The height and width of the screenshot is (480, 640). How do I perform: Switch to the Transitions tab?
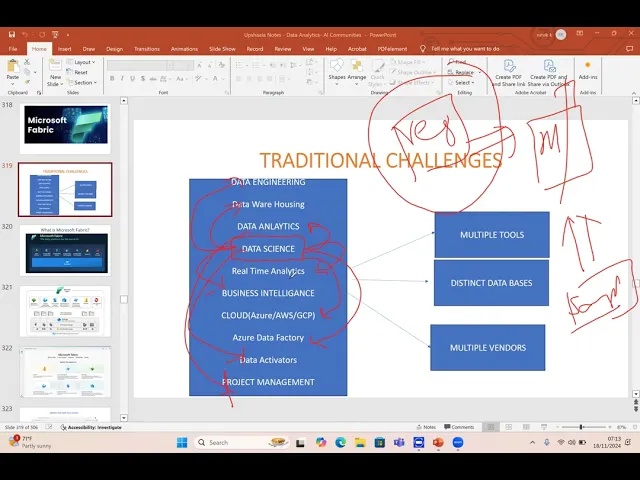coord(147,49)
